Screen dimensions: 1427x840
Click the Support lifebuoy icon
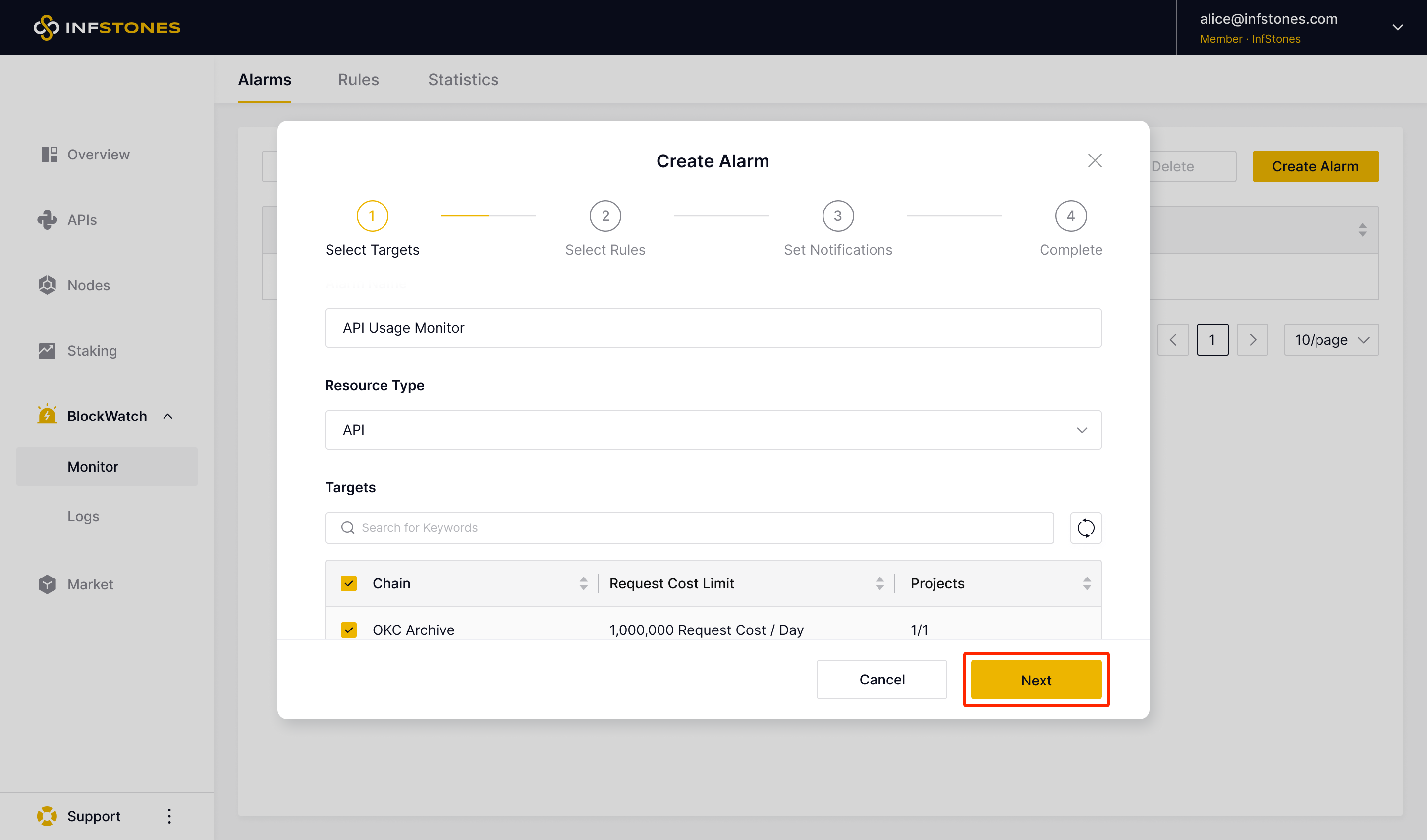tap(47, 816)
